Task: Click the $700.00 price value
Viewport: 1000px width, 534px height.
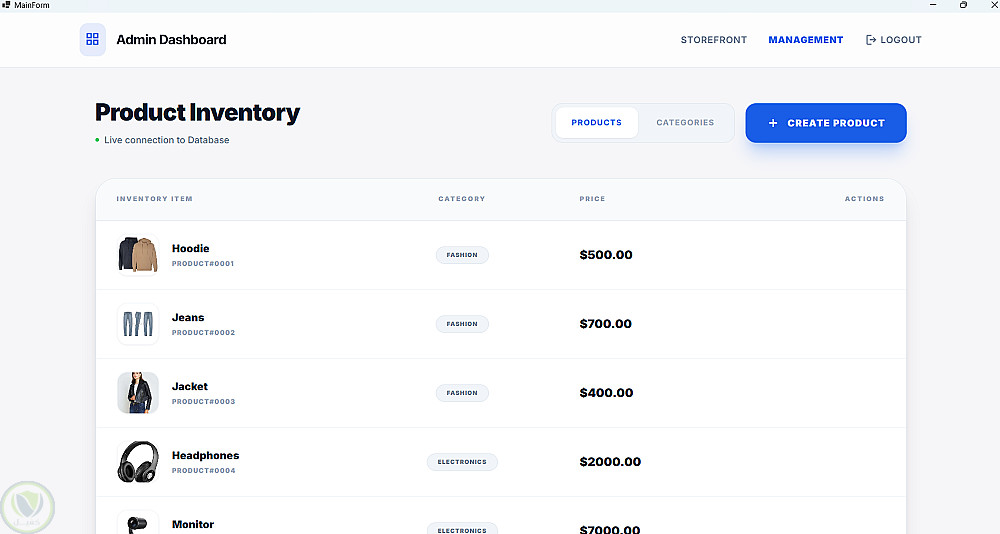Action: click(605, 323)
